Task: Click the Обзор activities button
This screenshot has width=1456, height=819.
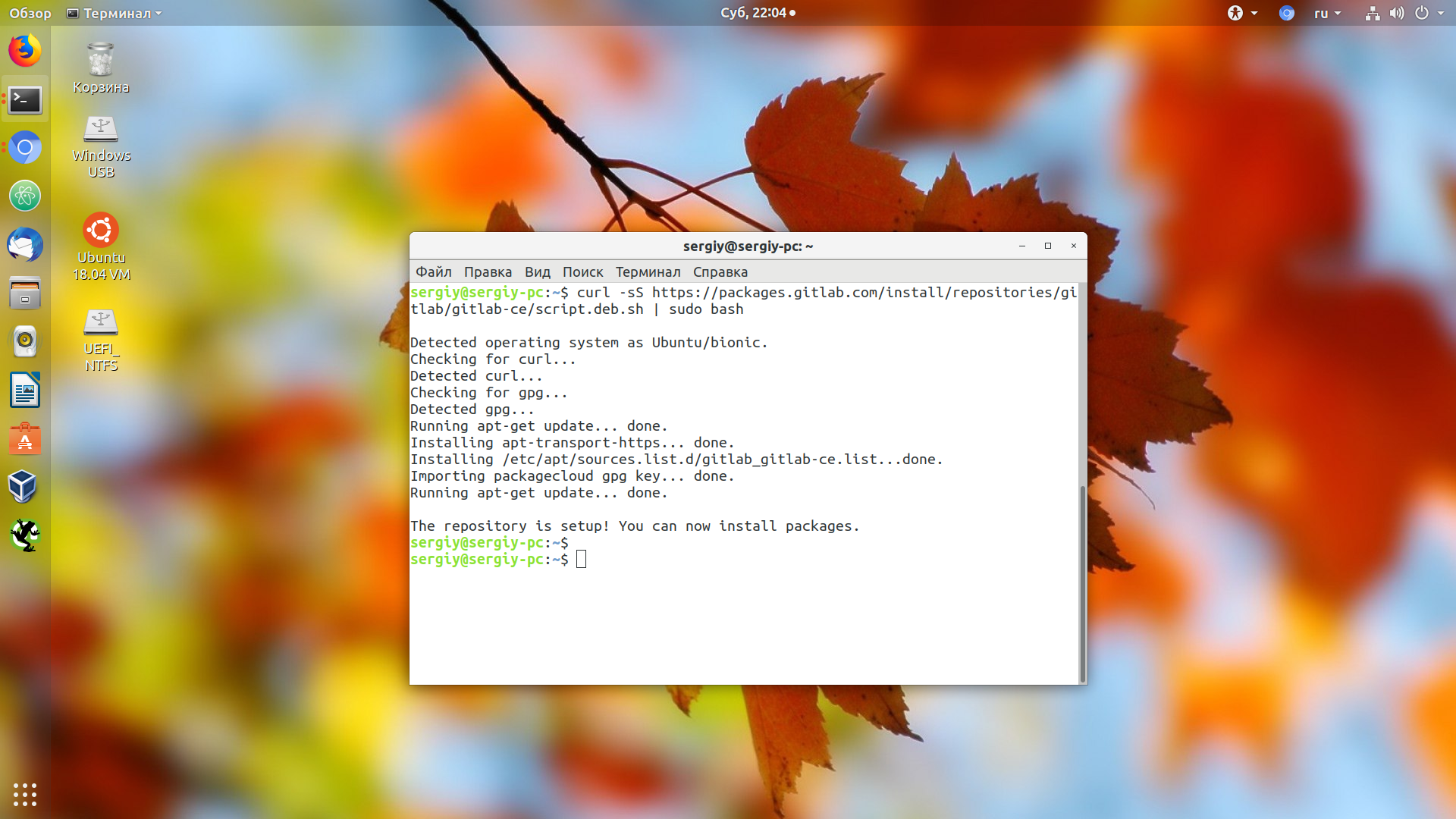Action: (30, 13)
